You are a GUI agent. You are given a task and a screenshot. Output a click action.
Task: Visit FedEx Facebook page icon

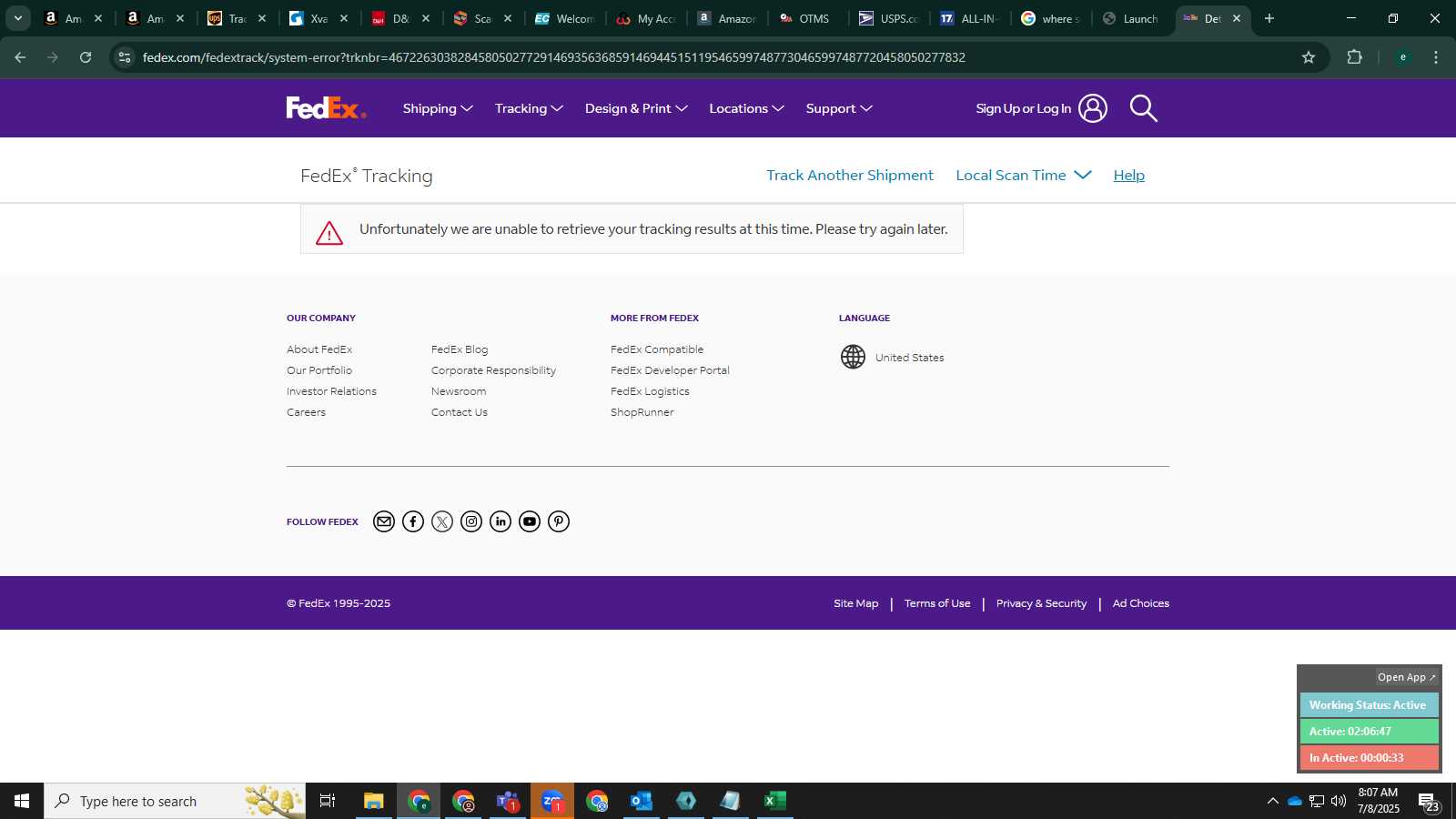click(x=413, y=521)
